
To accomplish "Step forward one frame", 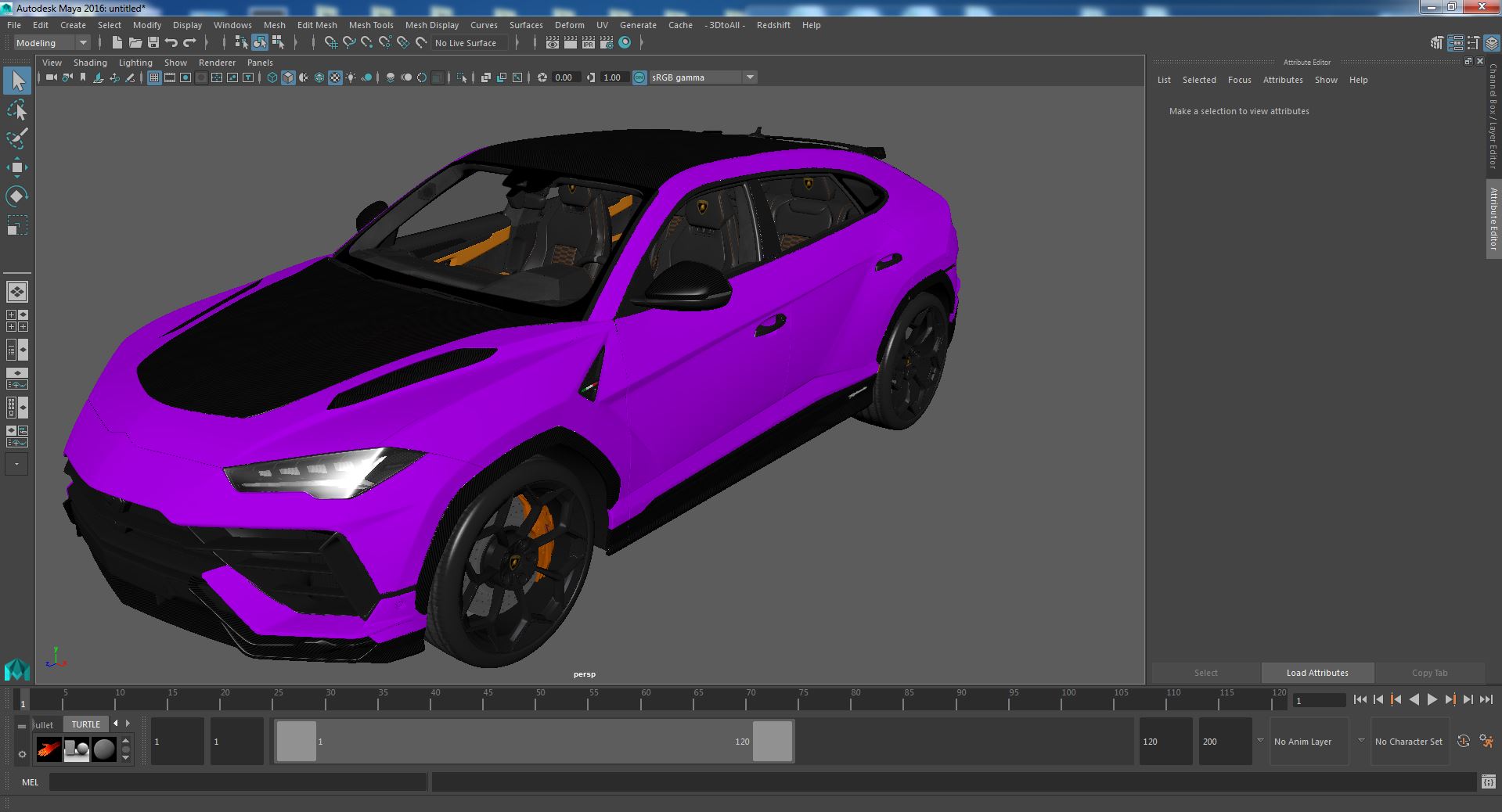I will point(1468,700).
